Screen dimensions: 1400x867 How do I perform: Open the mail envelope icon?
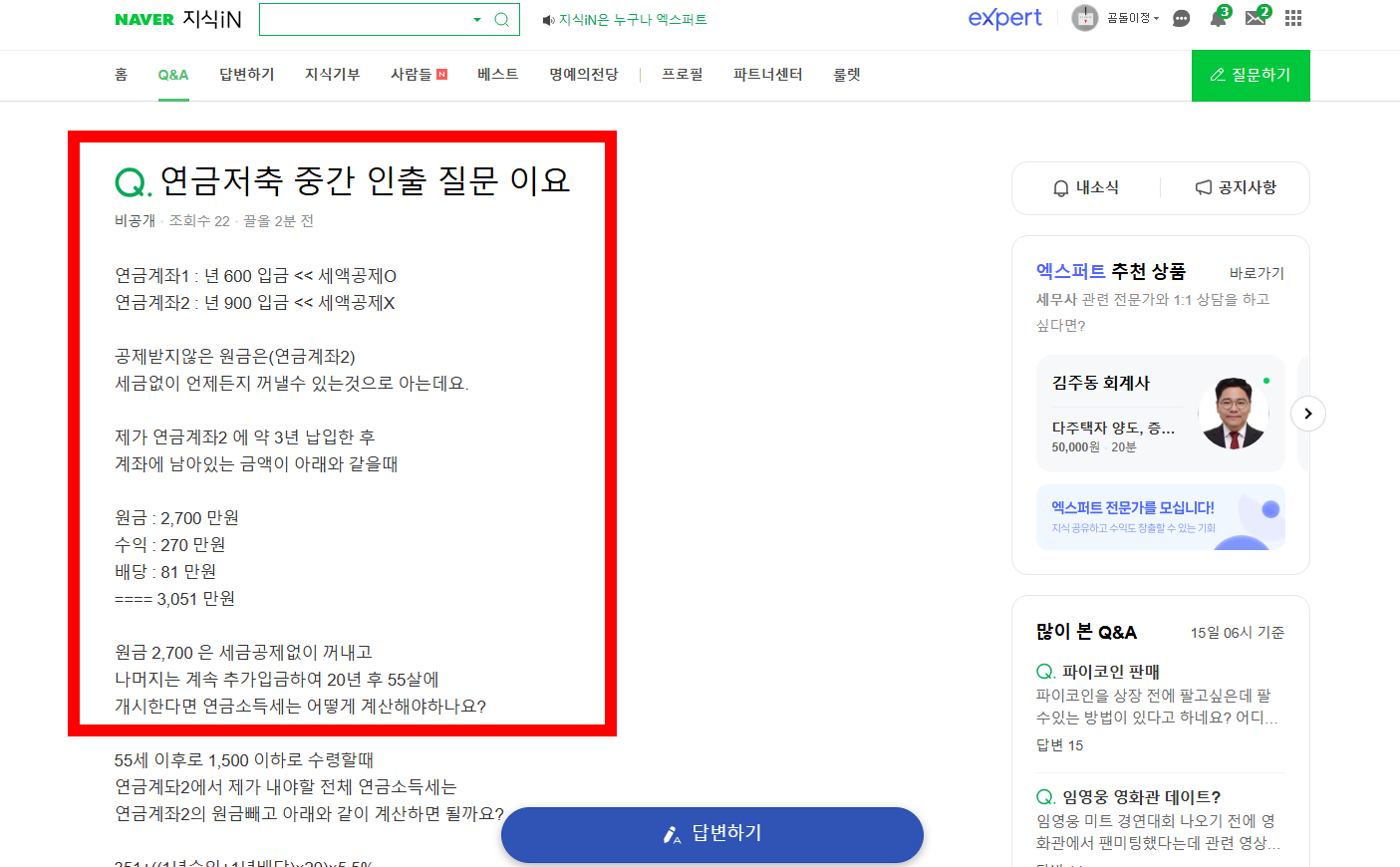(1256, 18)
